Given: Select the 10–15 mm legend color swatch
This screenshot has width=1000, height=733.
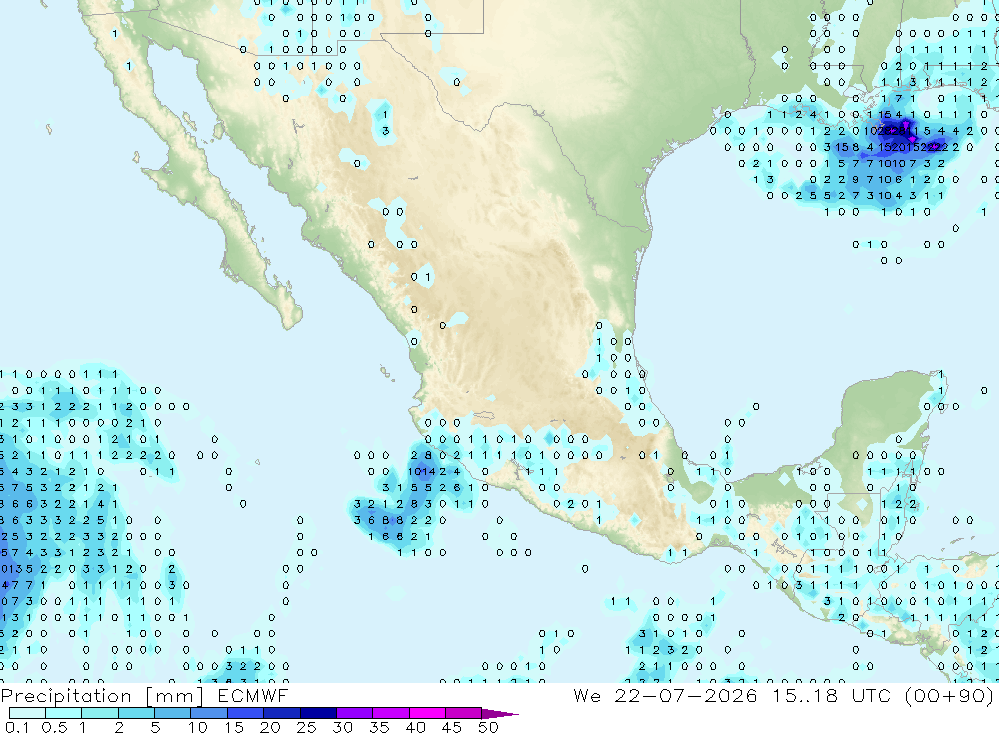Looking at the screenshot, I should click(209, 713).
